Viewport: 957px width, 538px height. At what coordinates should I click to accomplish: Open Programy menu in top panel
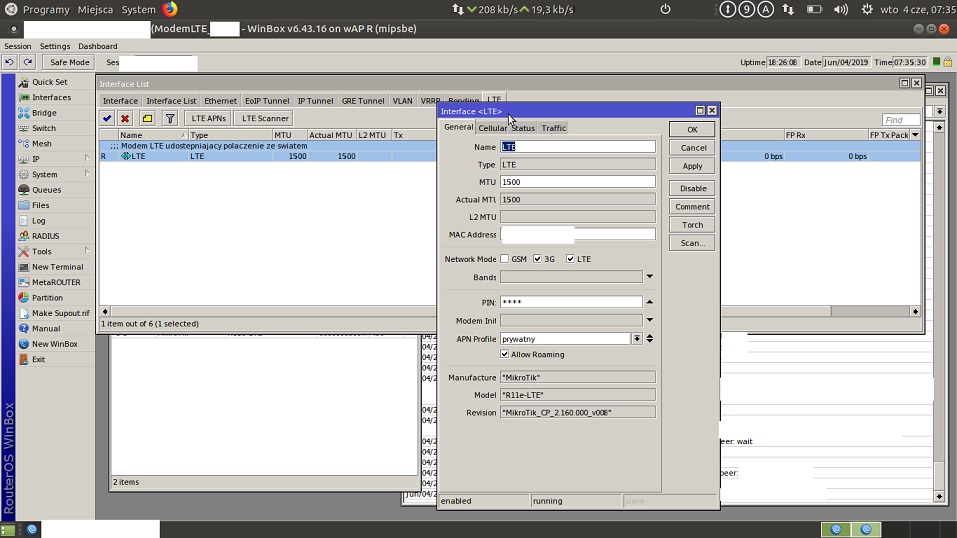click(46, 9)
